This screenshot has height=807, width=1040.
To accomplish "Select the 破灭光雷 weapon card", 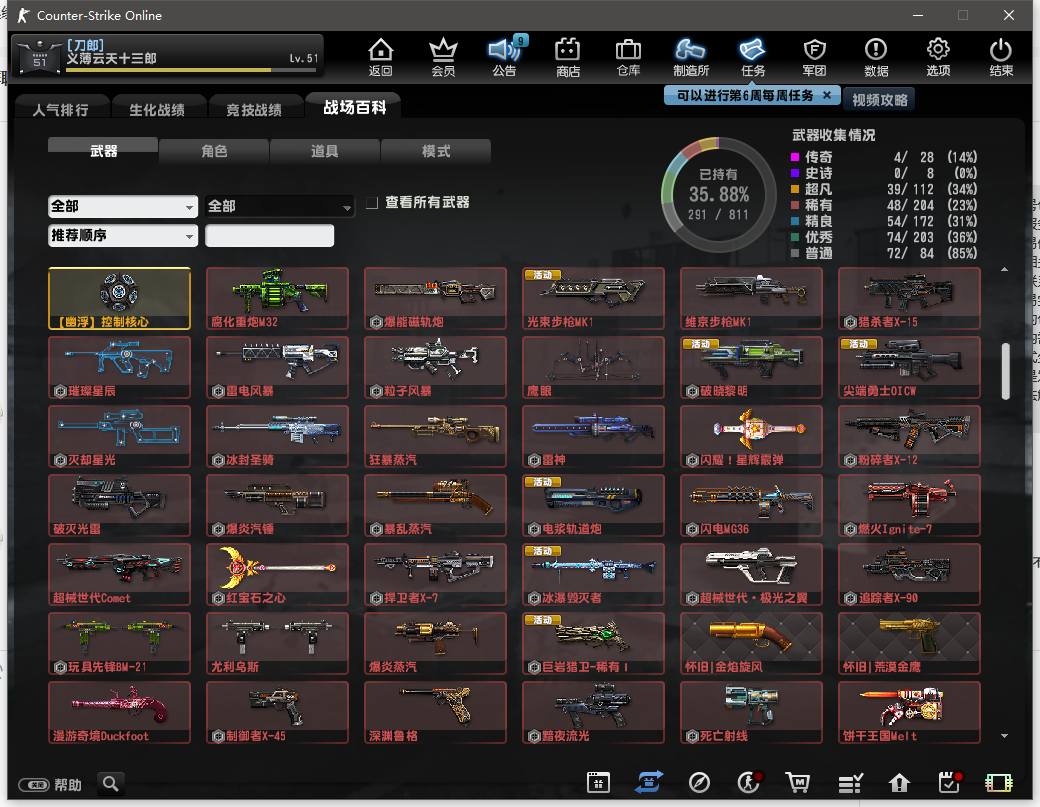I will (x=119, y=505).
